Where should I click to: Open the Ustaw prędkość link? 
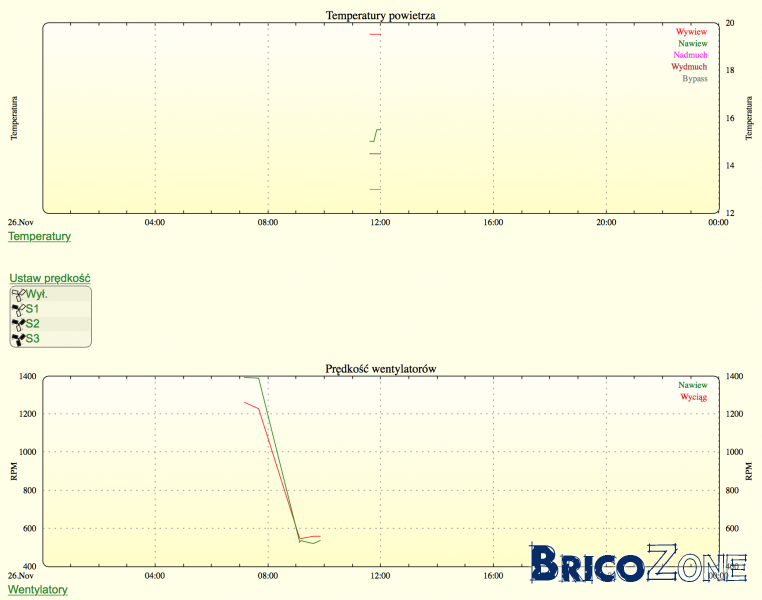(50, 278)
